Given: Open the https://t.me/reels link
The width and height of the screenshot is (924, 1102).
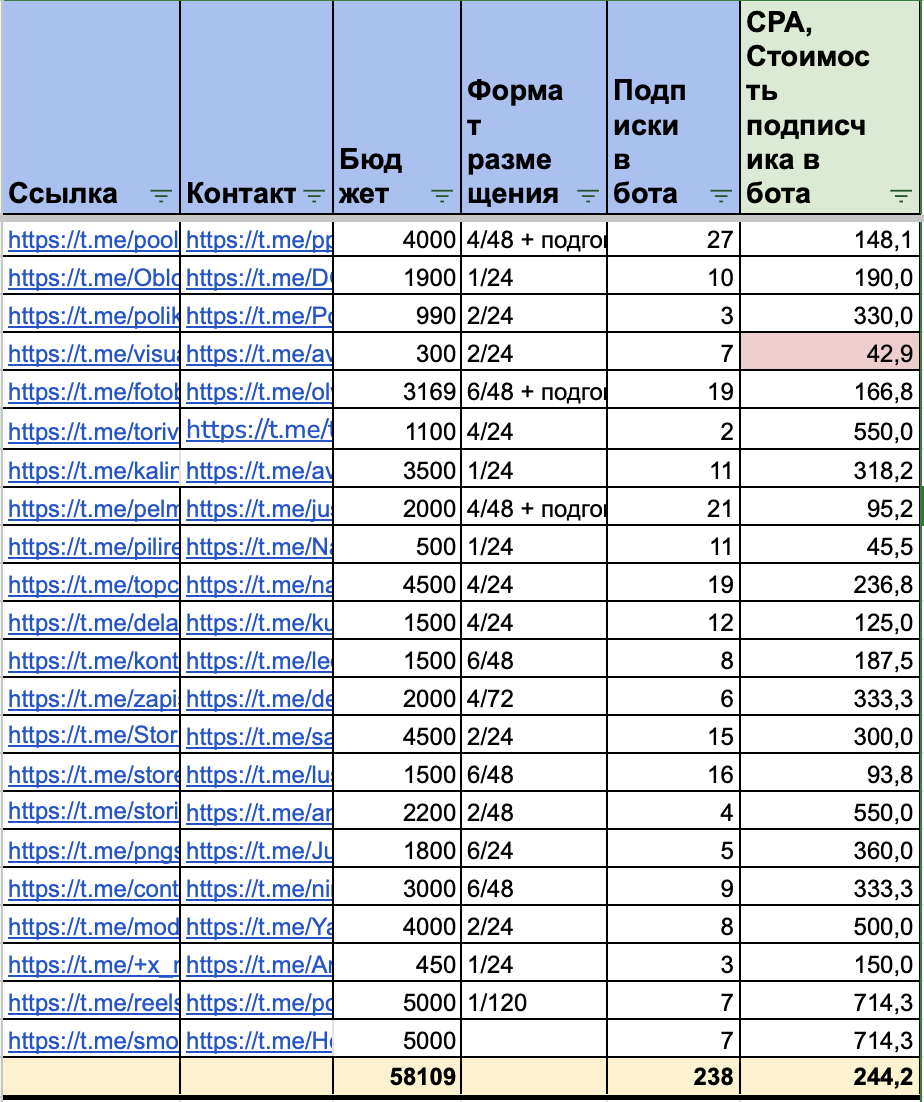Looking at the screenshot, I should click(93, 1002).
